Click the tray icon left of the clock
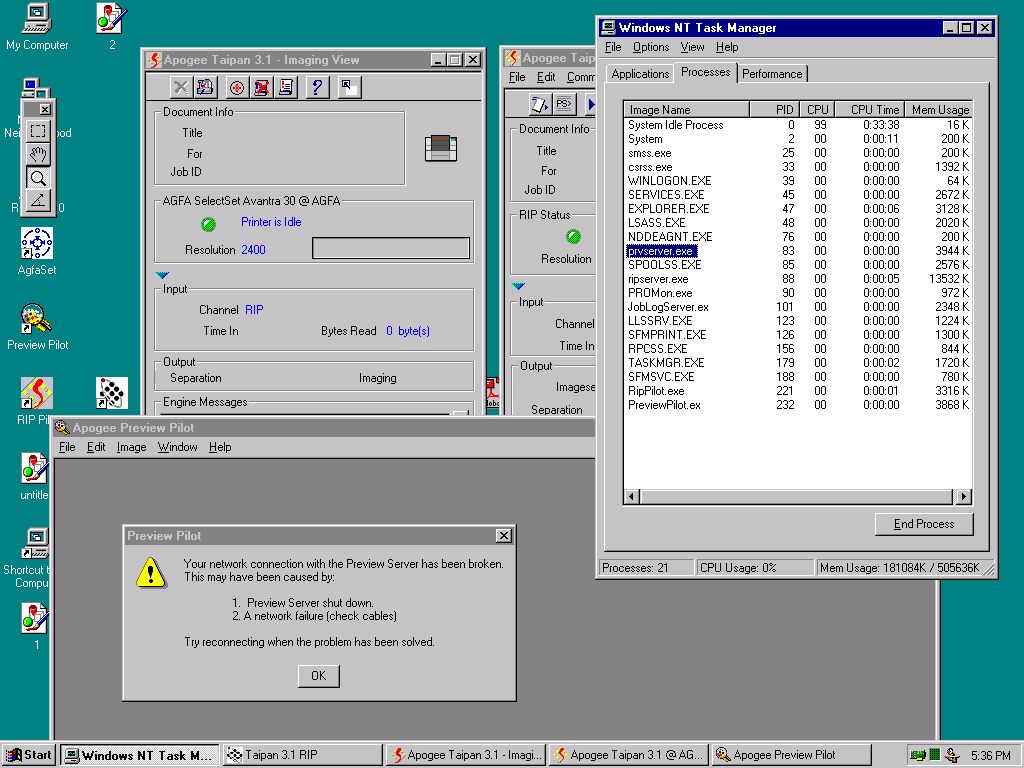1024x768 pixels. click(x=952, y=756)
